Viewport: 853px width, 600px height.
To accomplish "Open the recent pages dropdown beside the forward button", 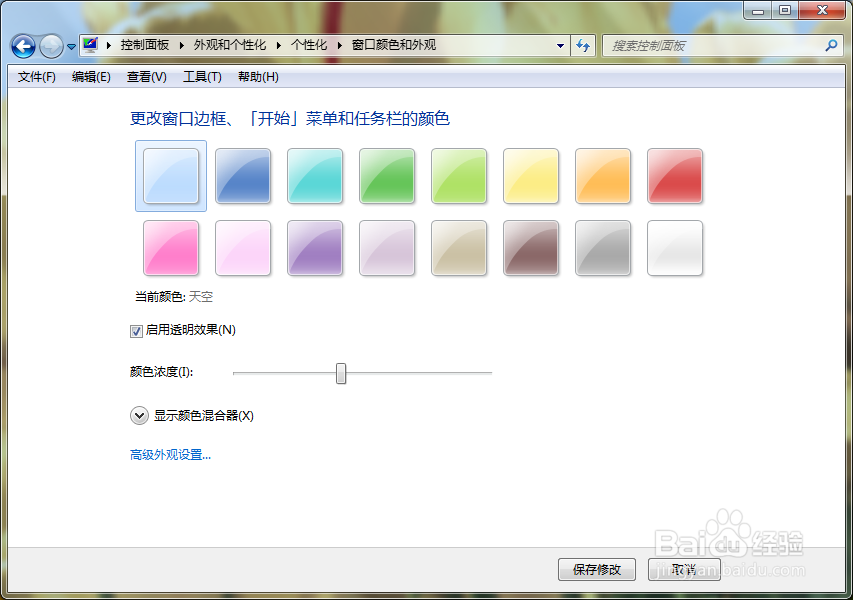I will [70, 46].
